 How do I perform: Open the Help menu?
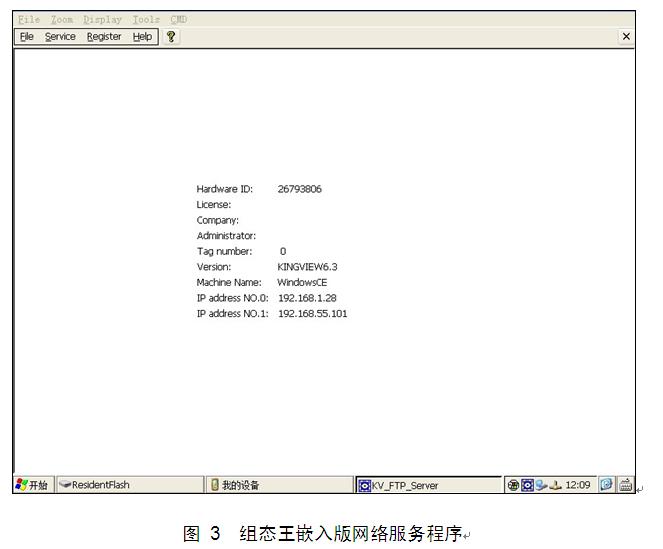(x=143, y=37)
